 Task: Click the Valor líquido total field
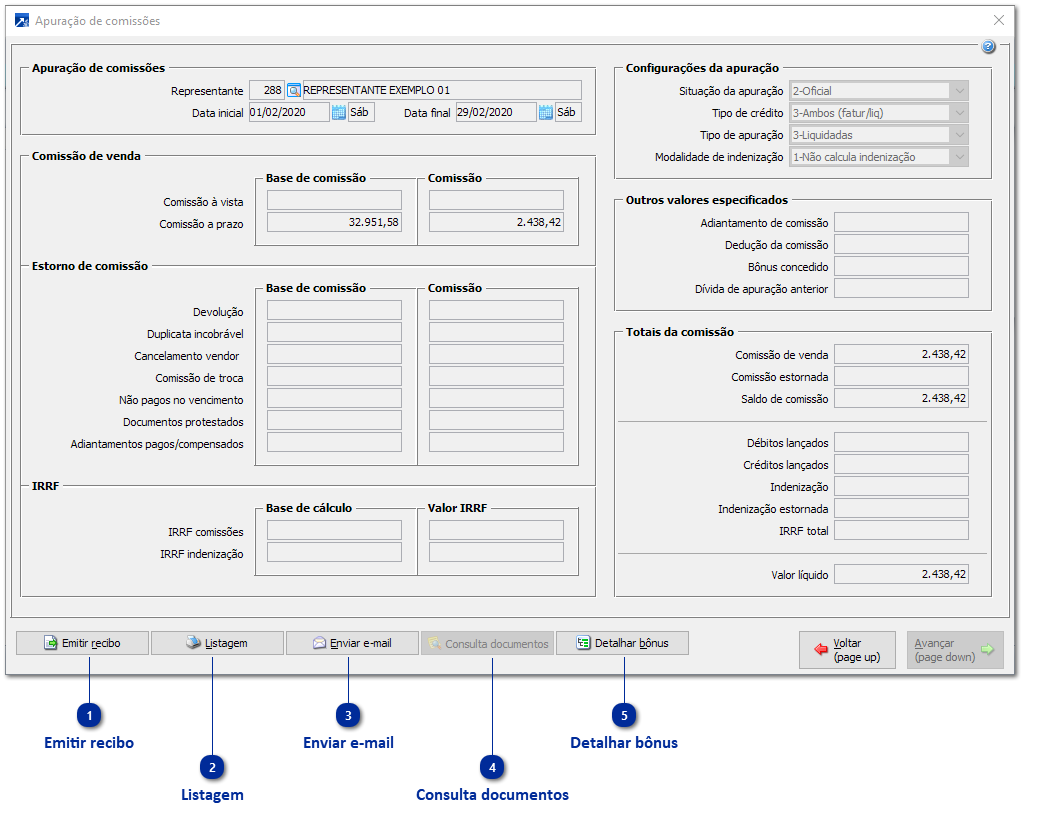(x=901, y=574)
